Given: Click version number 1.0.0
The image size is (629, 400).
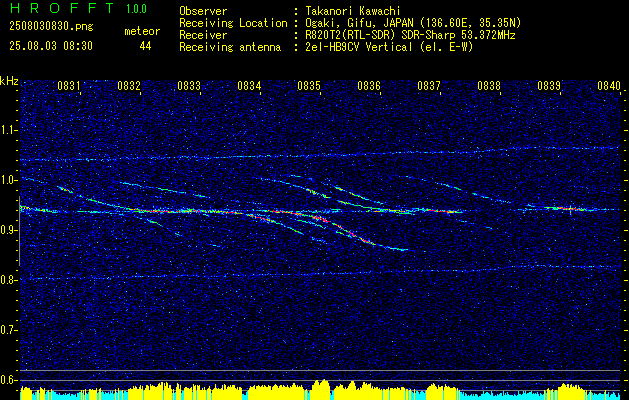Looking at the screenshot, I should click(136, 9).
